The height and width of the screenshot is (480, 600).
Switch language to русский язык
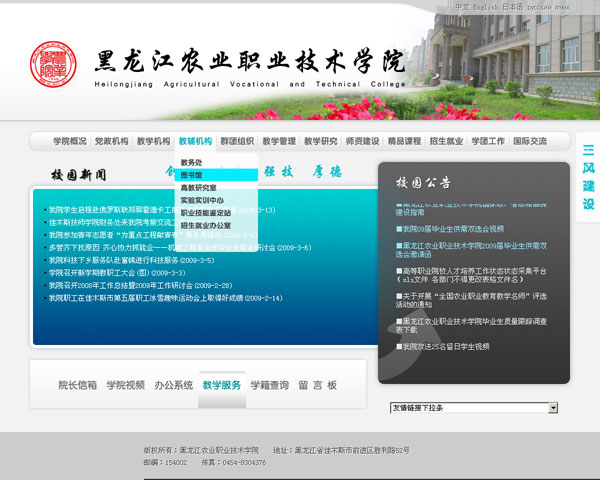tap(549, 7)
